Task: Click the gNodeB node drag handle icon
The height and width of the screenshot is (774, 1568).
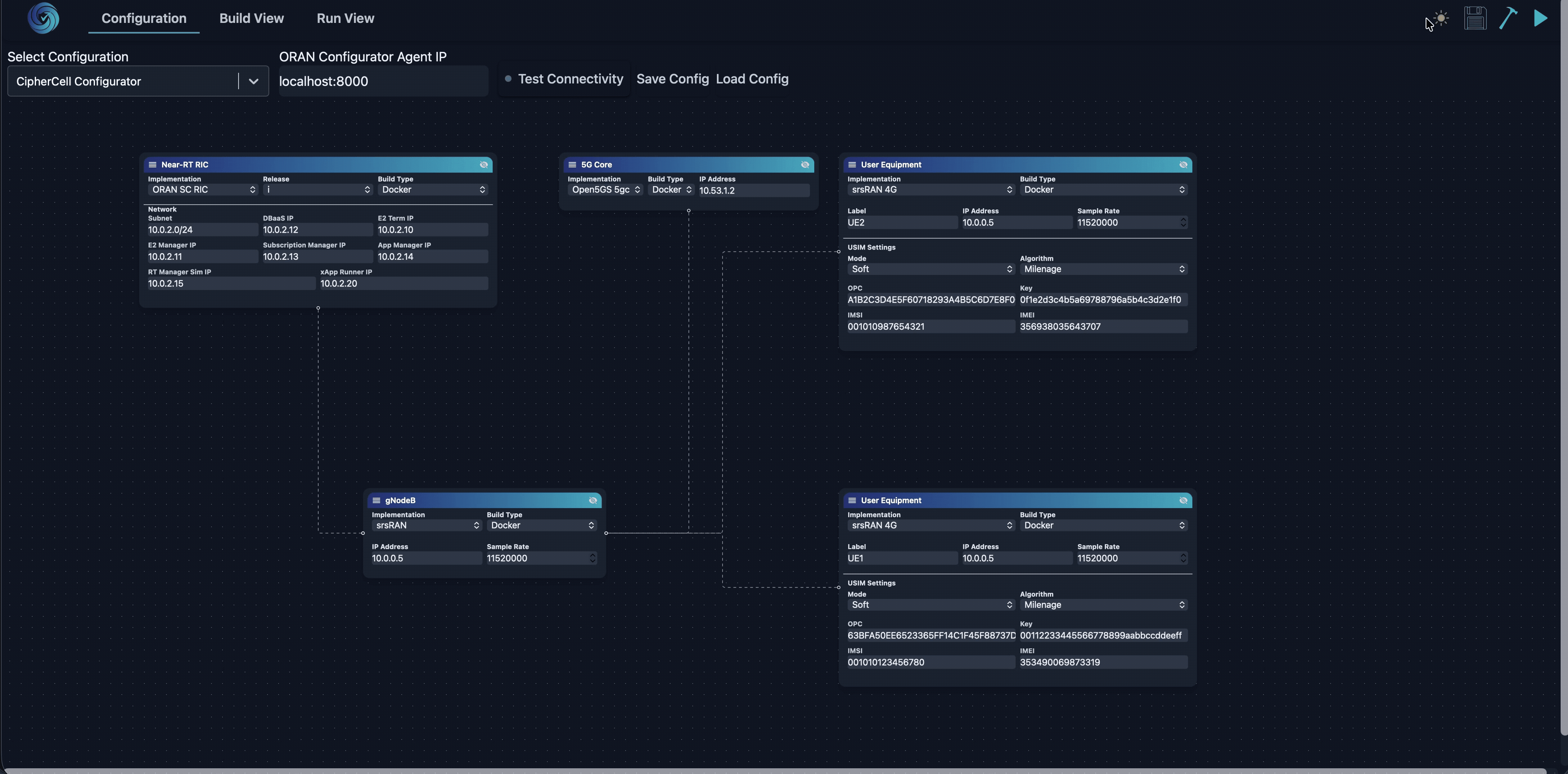Action: pyautogui.click(x=376, y=501)
